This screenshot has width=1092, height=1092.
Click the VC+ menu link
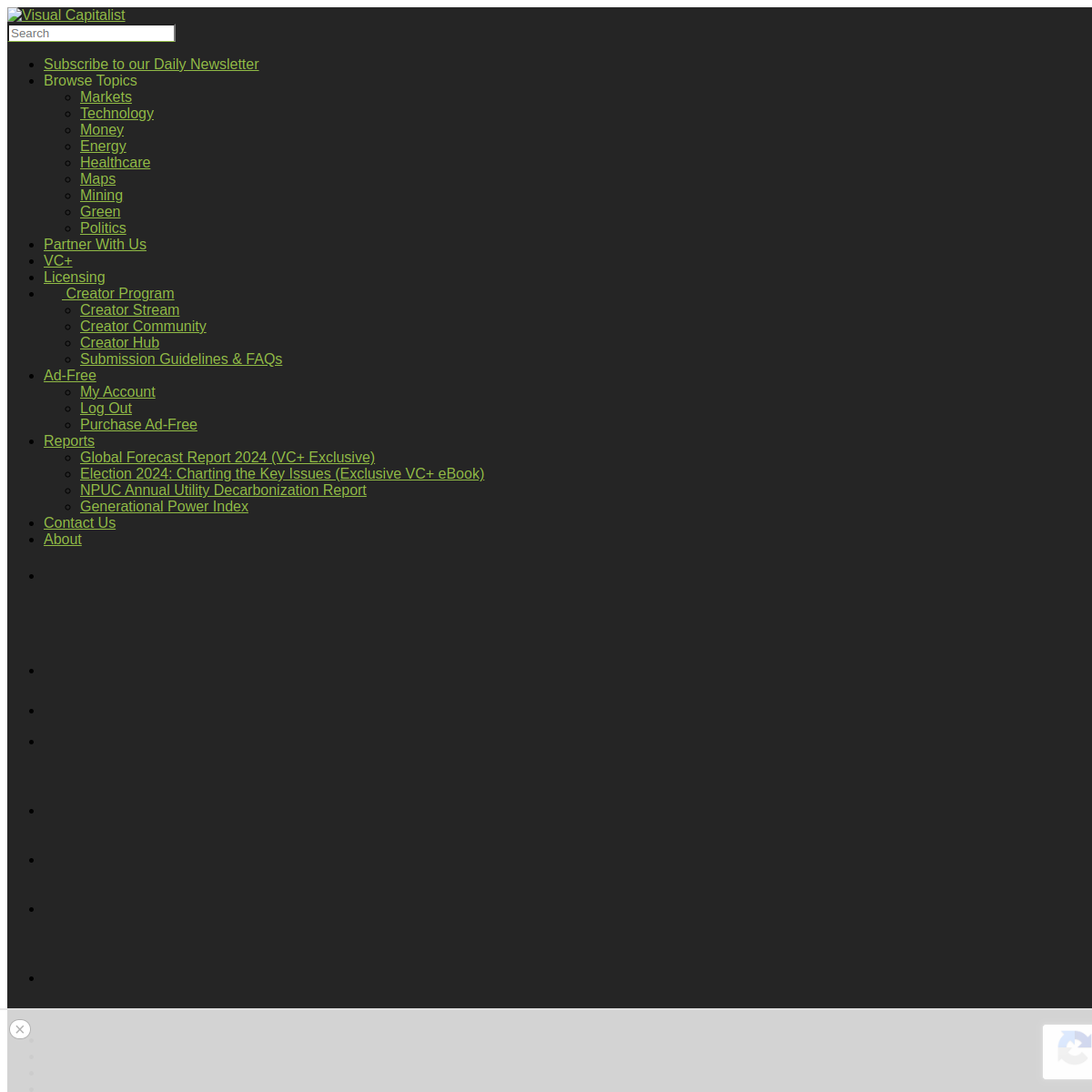coord(57,261)
